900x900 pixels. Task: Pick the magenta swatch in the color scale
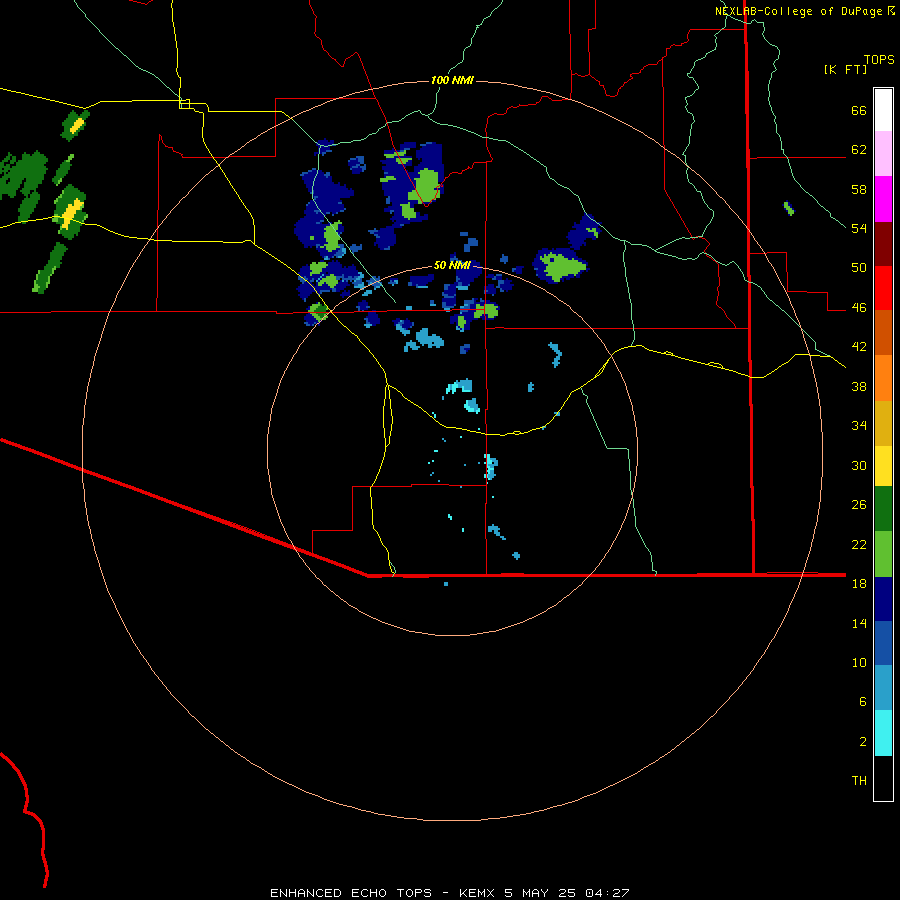883,199
